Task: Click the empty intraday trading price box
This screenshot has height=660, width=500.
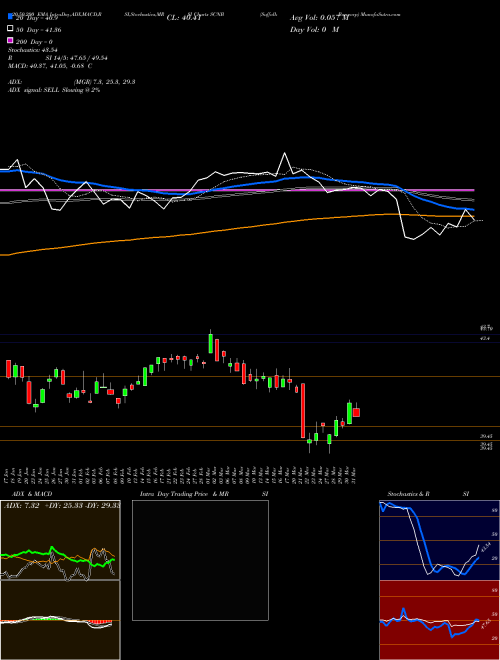Action: tap(200, 560)
